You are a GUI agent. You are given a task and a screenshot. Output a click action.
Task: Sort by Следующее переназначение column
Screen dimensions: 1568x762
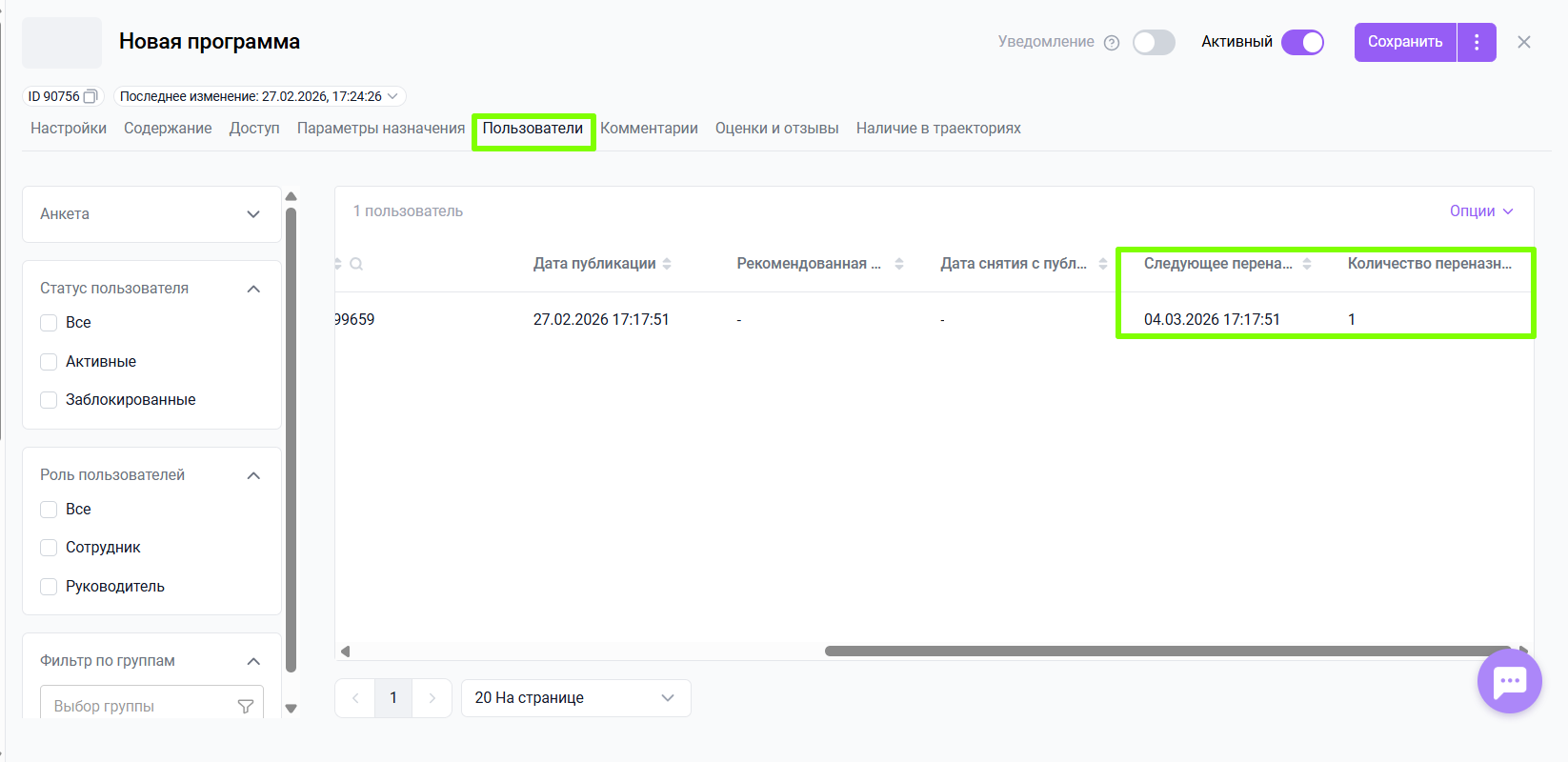[1307, 264]
